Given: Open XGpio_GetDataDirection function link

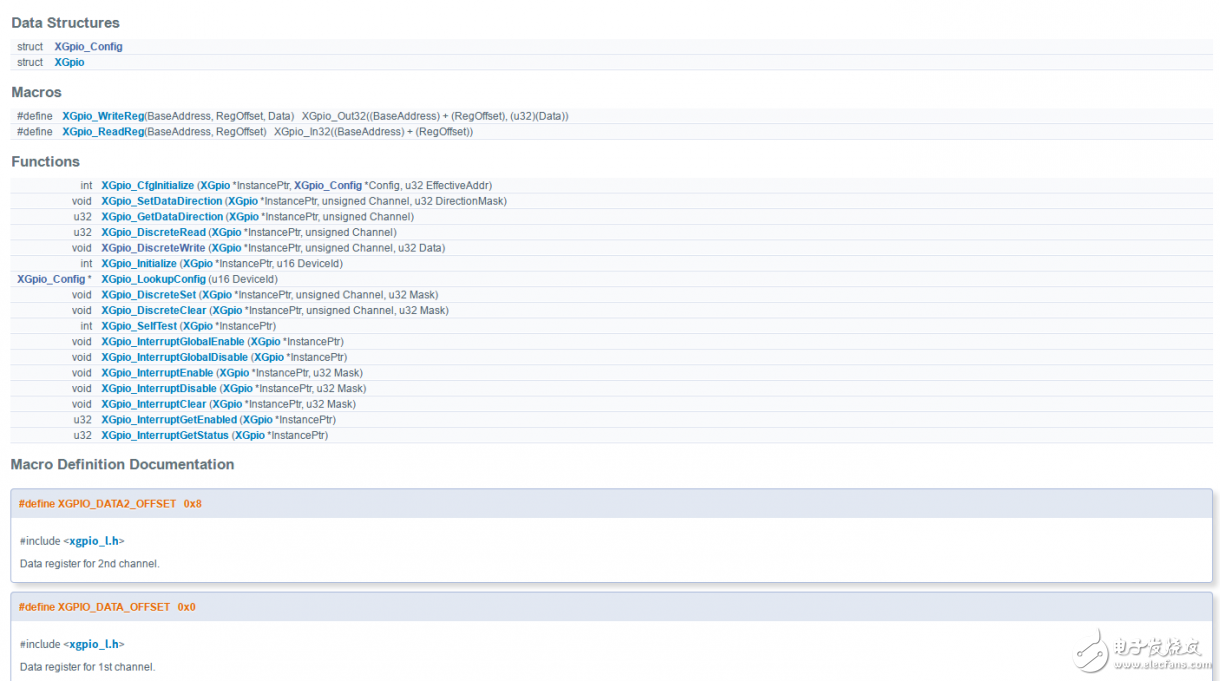Looking at the screenshot, I should pos(162,217).
